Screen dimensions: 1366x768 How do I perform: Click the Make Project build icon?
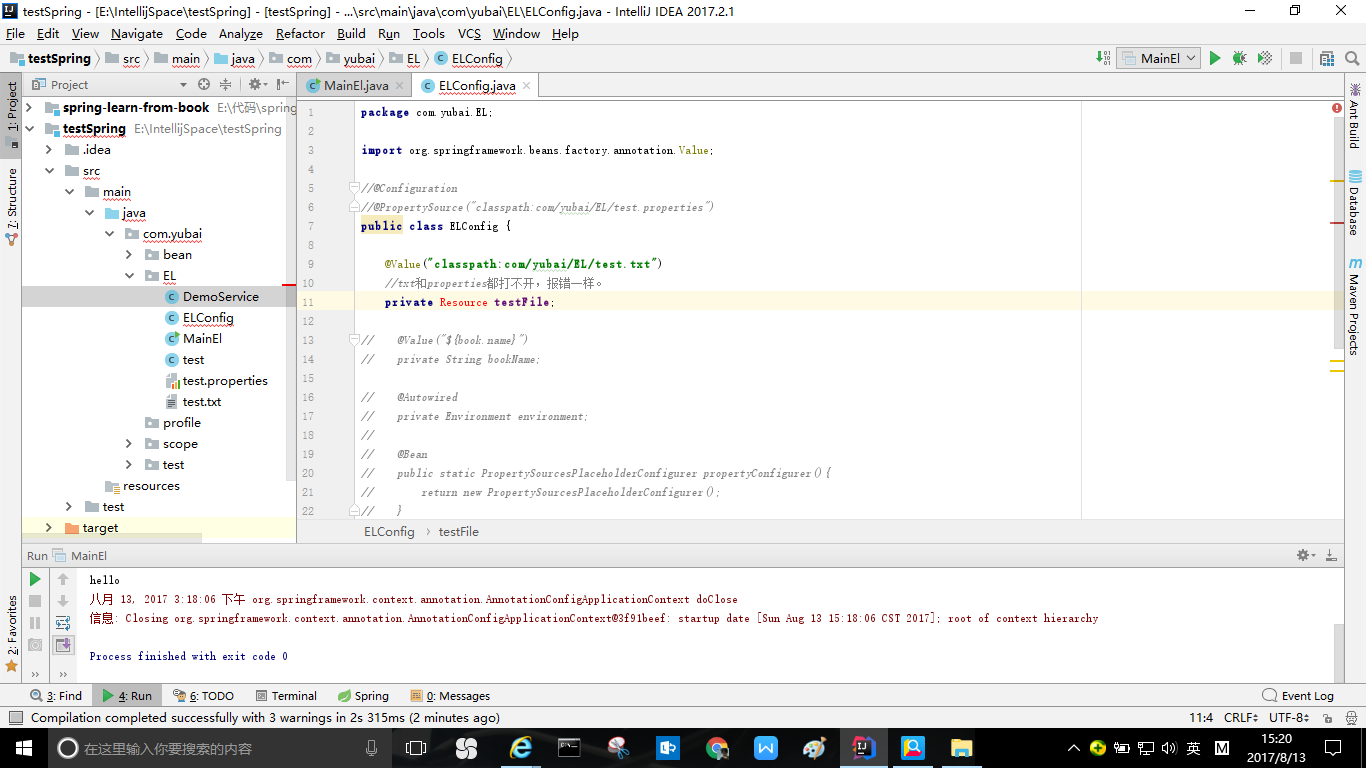point(1102,58)
